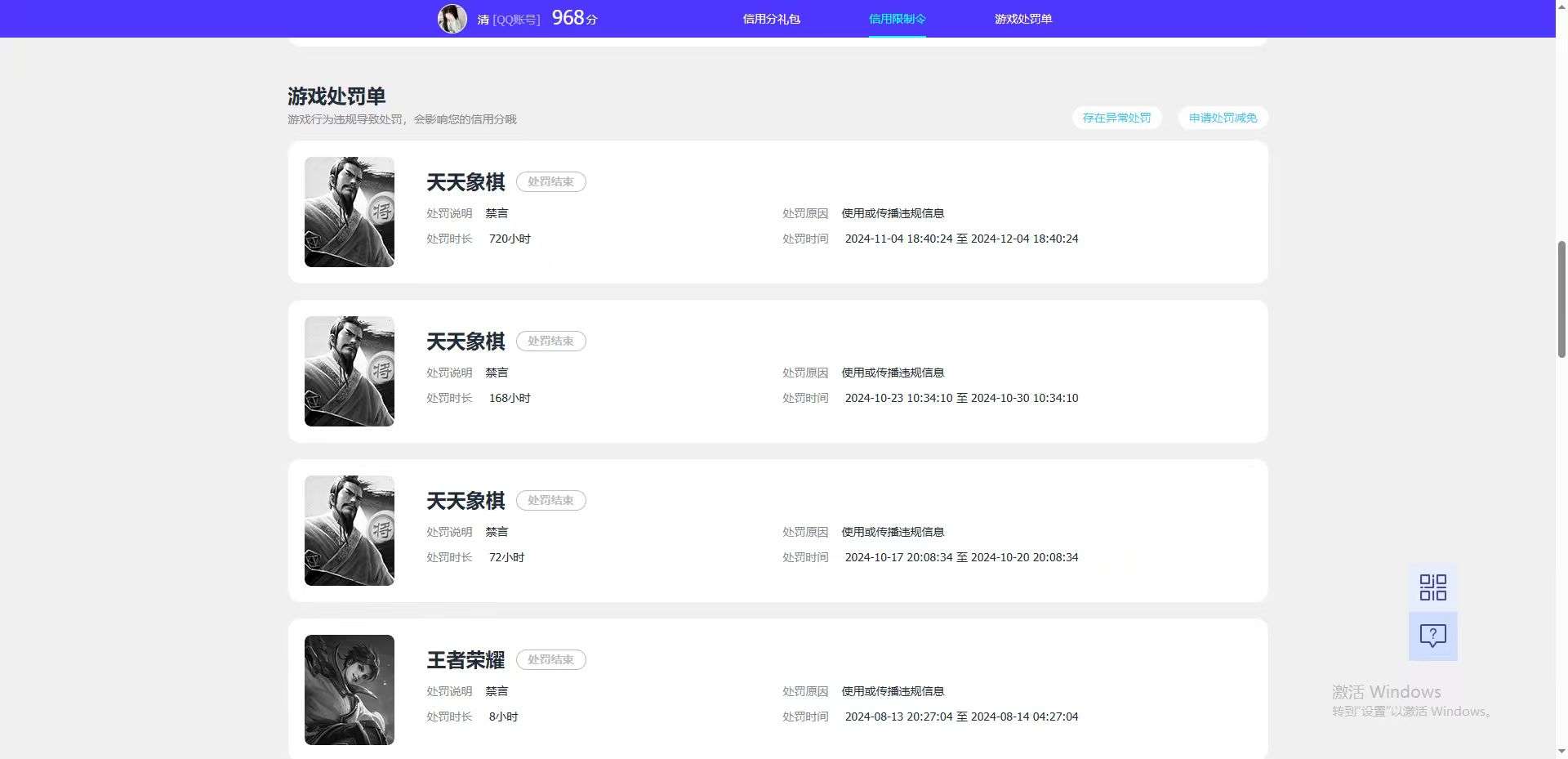Click the scrollbar down arrow
This screenshot has width=1568, height=759.
pyautogui.click(x=1561, y=751)
